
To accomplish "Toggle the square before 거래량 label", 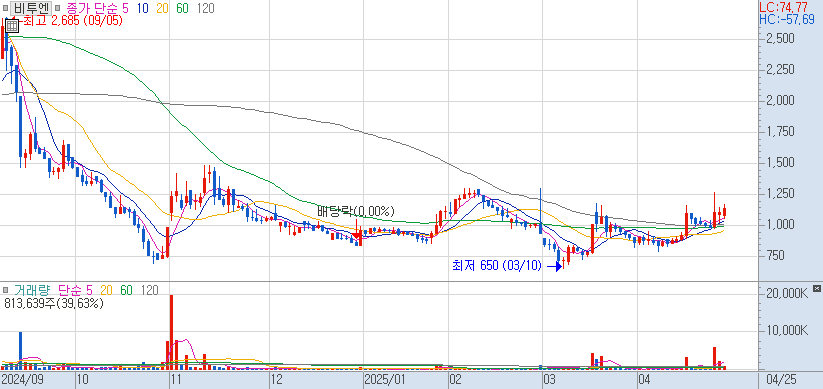I will 5,290.
